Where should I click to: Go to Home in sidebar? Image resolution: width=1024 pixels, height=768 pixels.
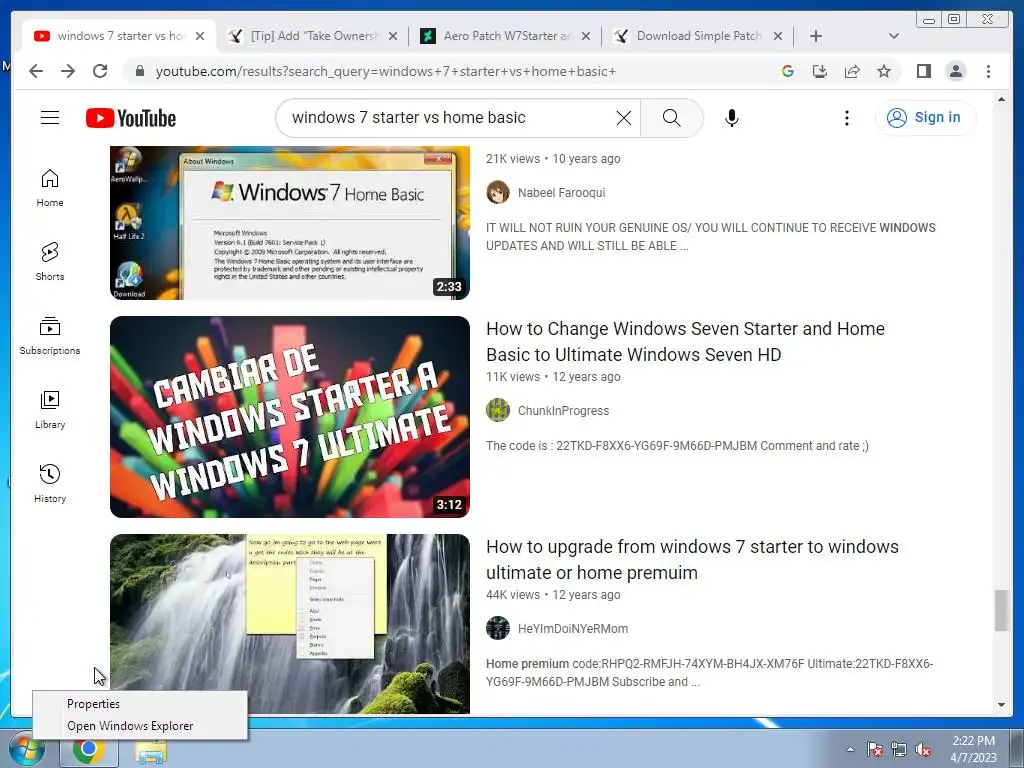50,189
